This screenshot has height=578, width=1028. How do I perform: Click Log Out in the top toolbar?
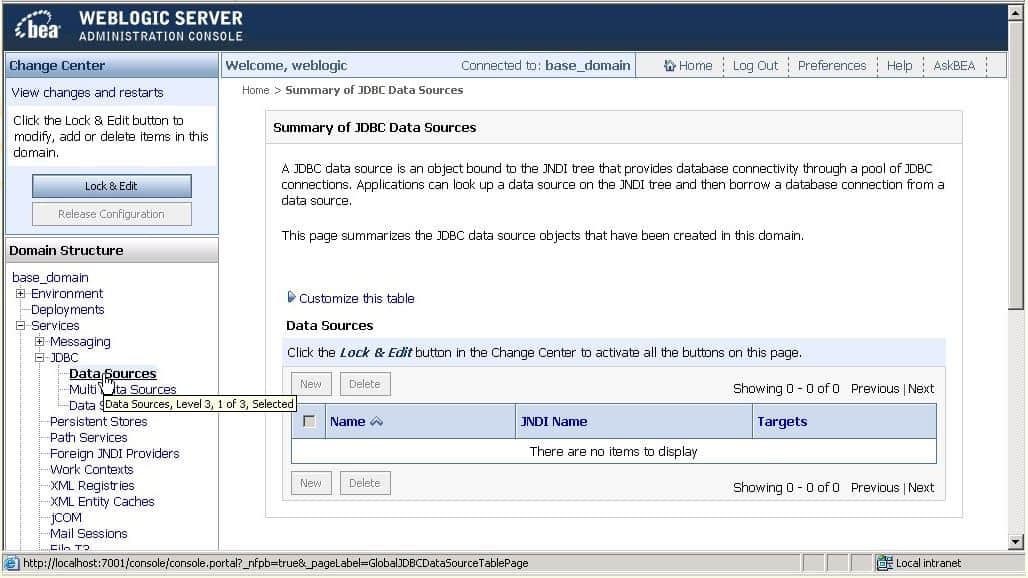pyautogui.click(x=755, y=66)
